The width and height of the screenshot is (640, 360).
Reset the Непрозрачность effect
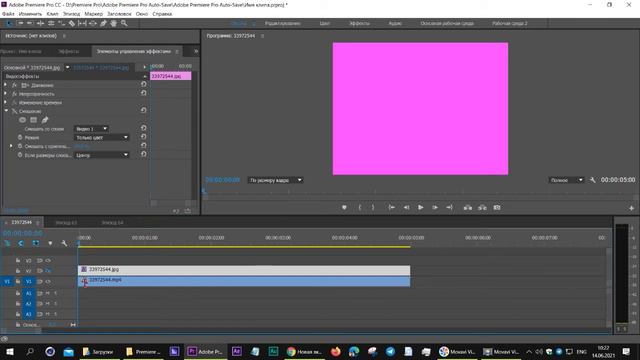(x=144, y=93)
